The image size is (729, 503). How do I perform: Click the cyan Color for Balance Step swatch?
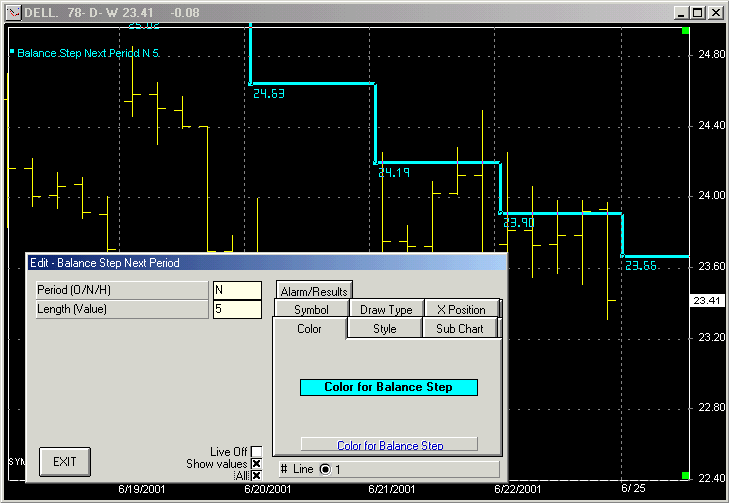pyautogui.click(x=388, y=387)
